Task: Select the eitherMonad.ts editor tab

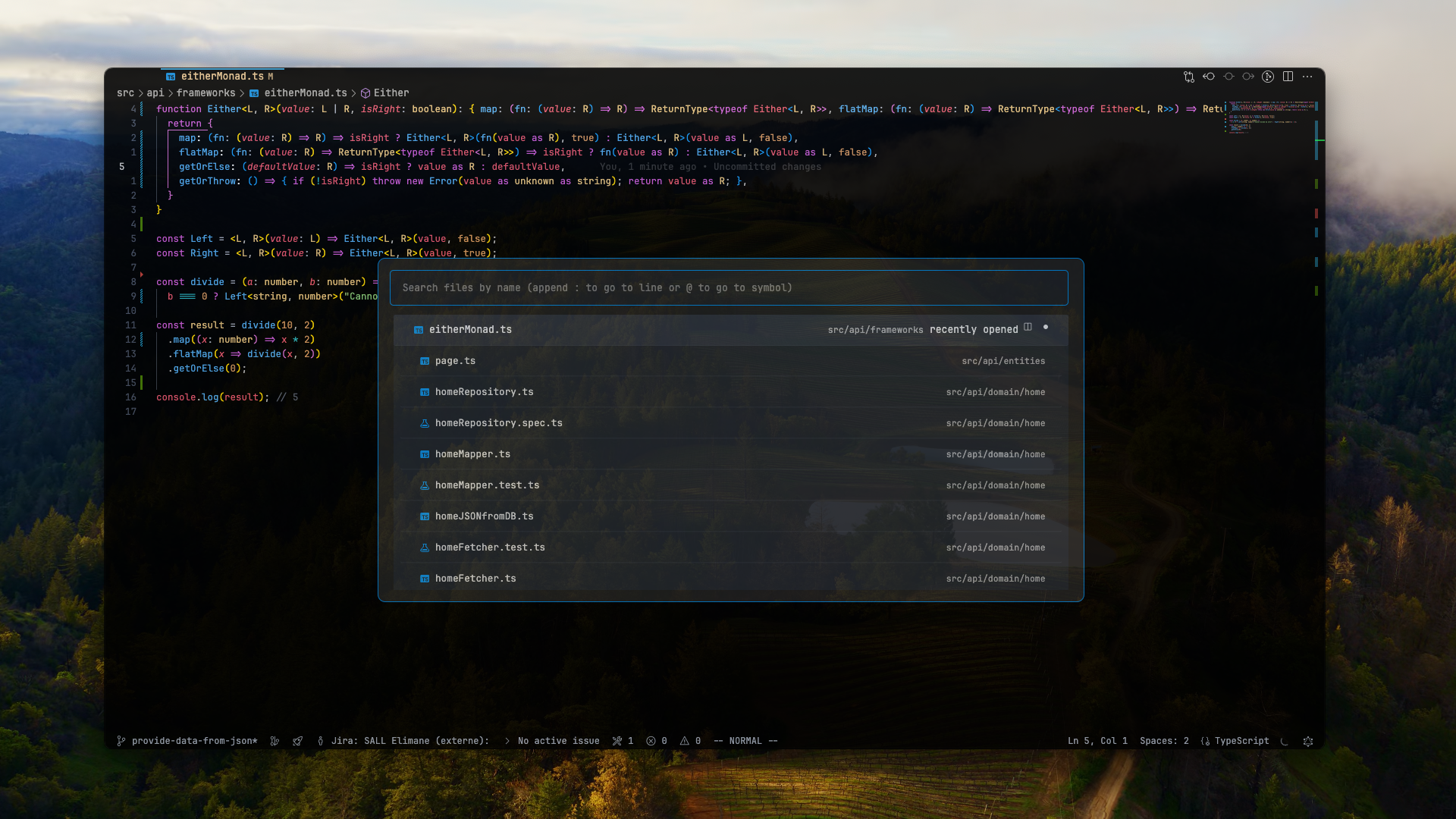Action: click(x=221, y=77)
